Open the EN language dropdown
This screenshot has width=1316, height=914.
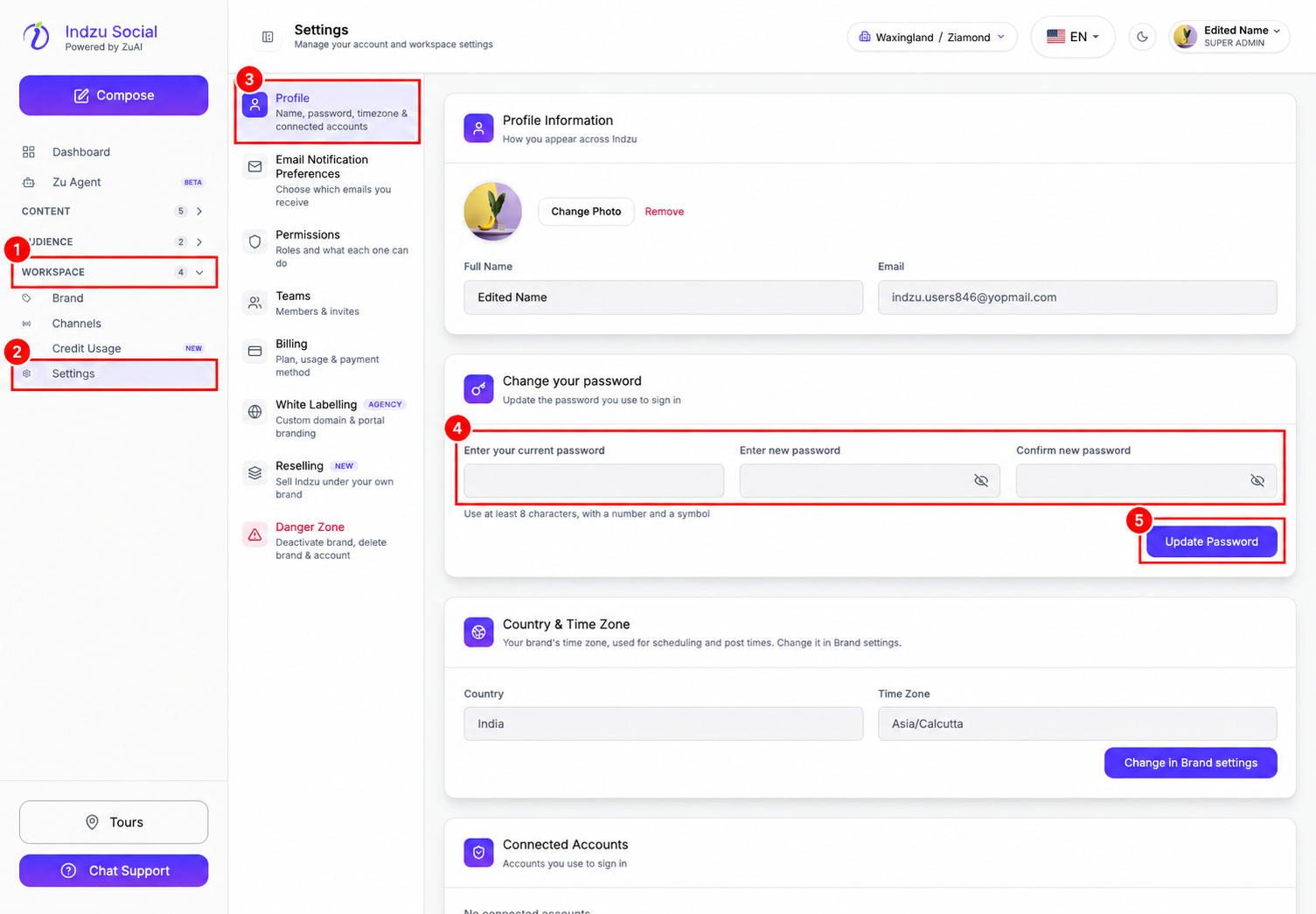[x=1073, y=37]
